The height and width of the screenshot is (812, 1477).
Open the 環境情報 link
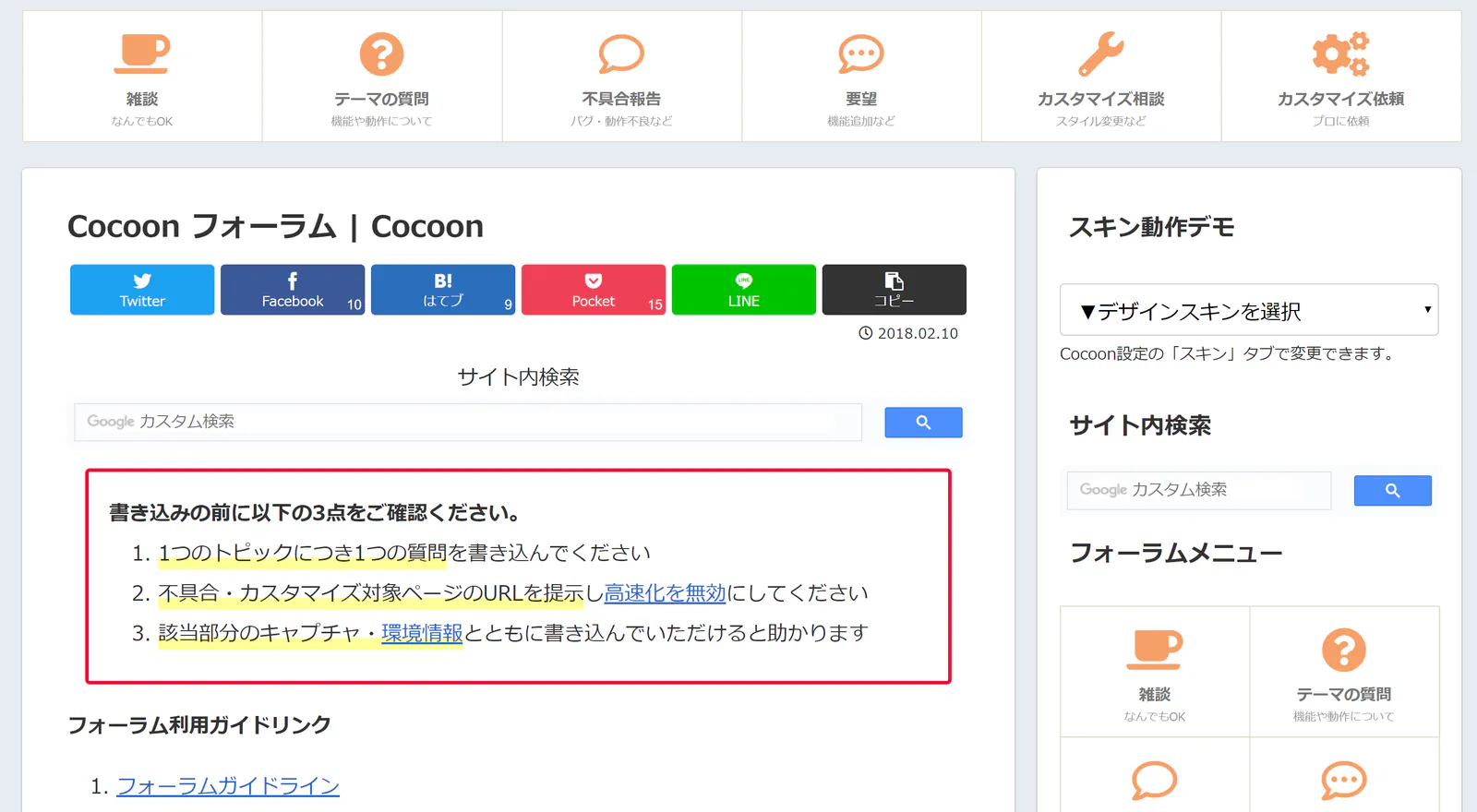click(x=422, y=633)
